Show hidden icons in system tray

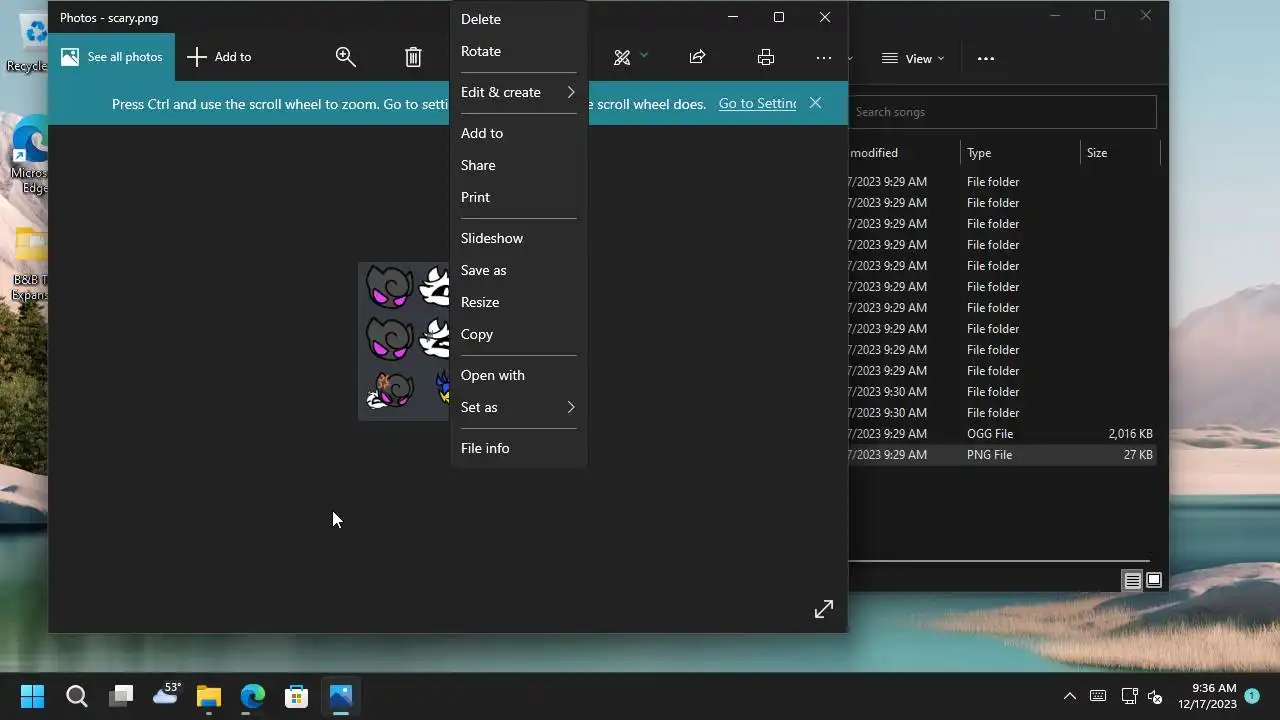click(x=1069, y=696)
